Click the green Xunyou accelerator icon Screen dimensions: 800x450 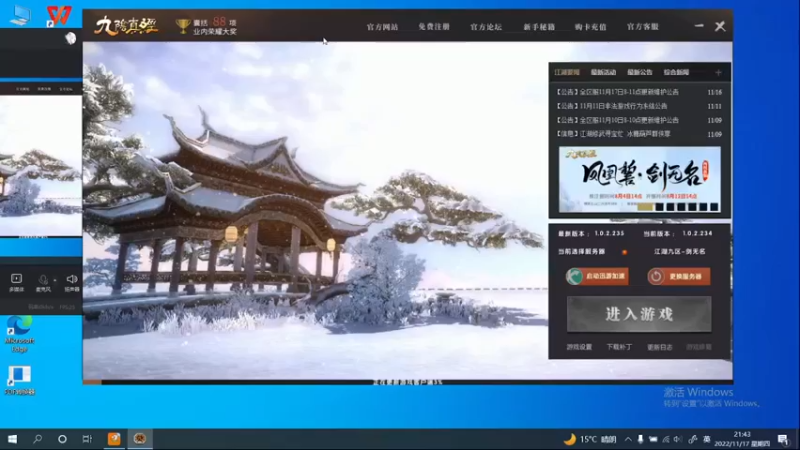[574, 277]
